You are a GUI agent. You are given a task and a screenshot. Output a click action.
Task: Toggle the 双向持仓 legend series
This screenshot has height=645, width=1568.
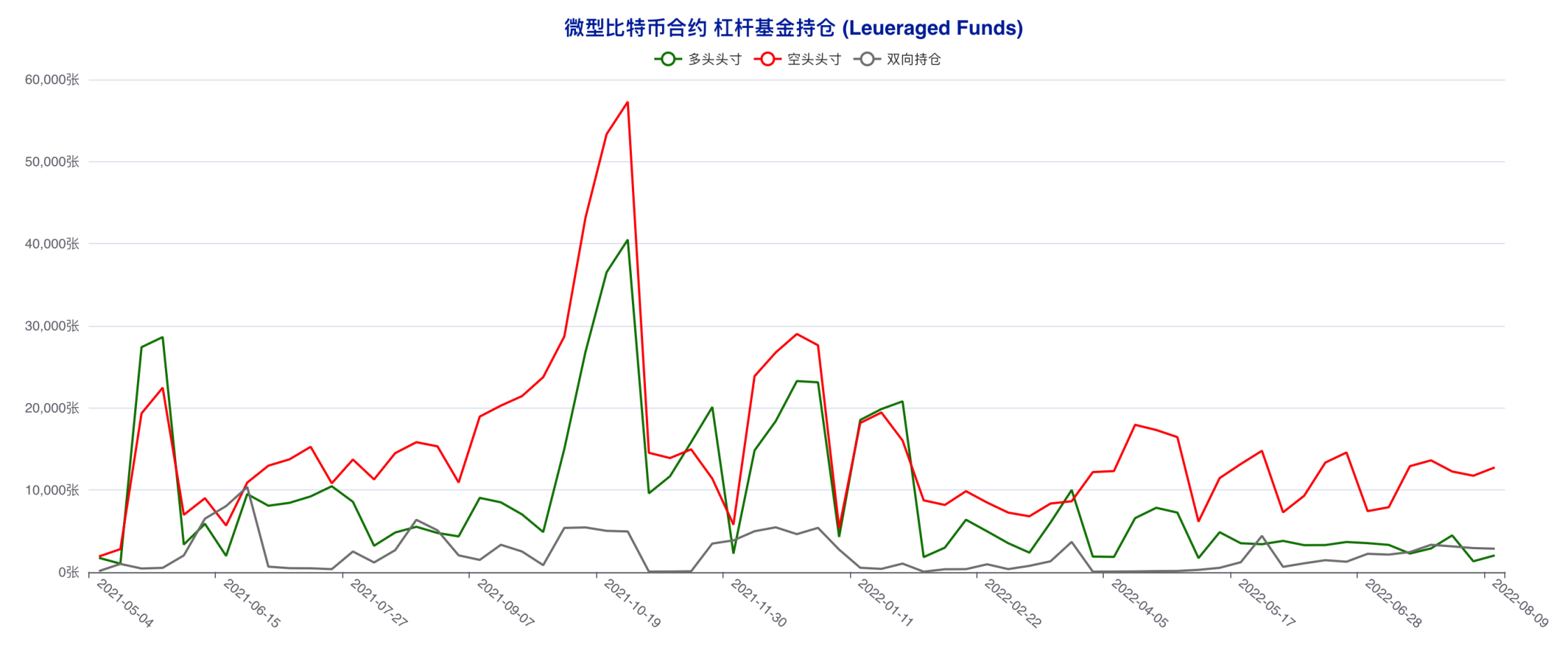click(x=897, y=59)
